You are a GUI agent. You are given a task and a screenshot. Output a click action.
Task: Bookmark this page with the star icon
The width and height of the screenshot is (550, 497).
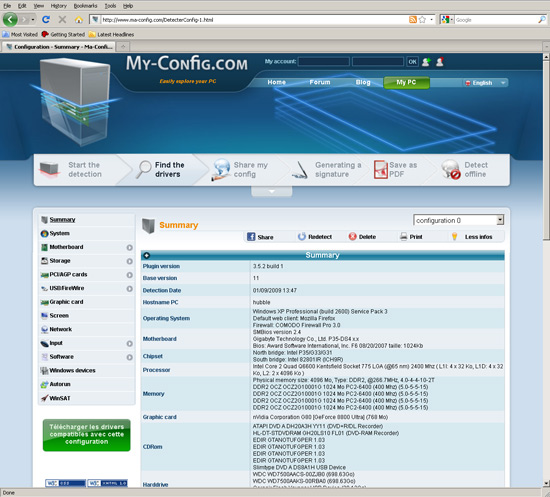click(422, 20)
